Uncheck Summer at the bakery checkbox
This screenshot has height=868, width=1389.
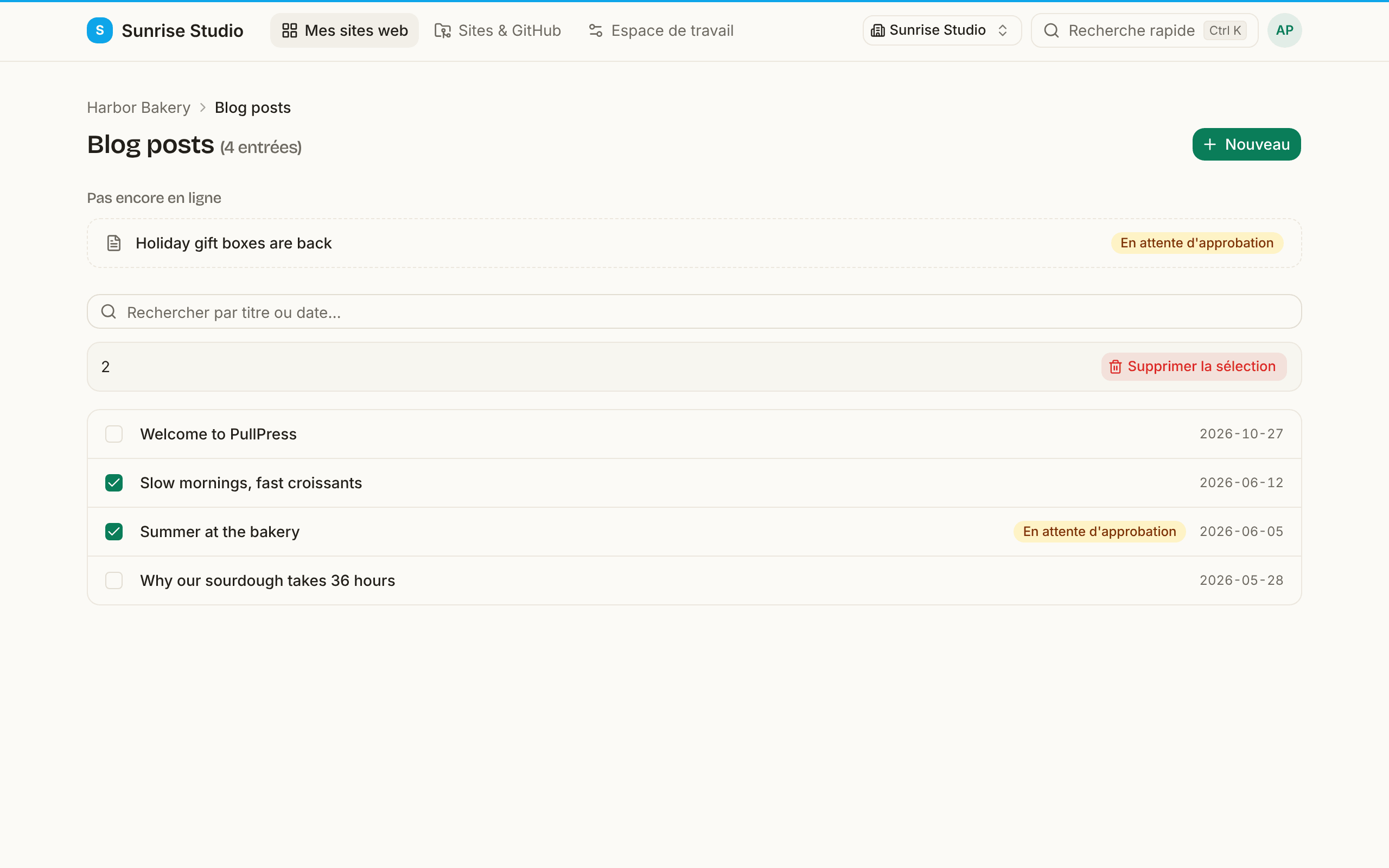(x=114, y=532)
